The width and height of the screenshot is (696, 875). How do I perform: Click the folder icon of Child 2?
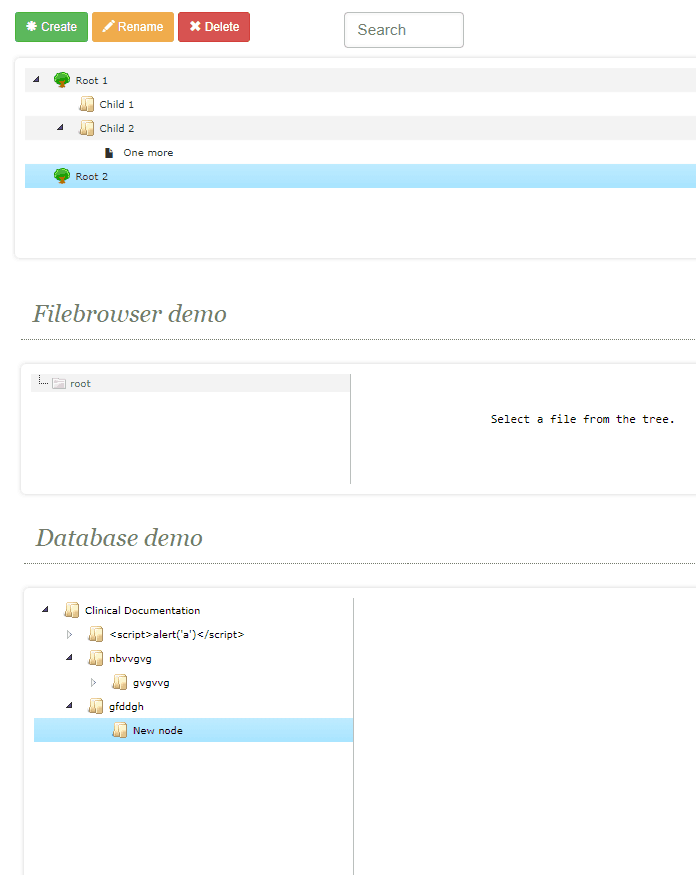pos(87,128)
